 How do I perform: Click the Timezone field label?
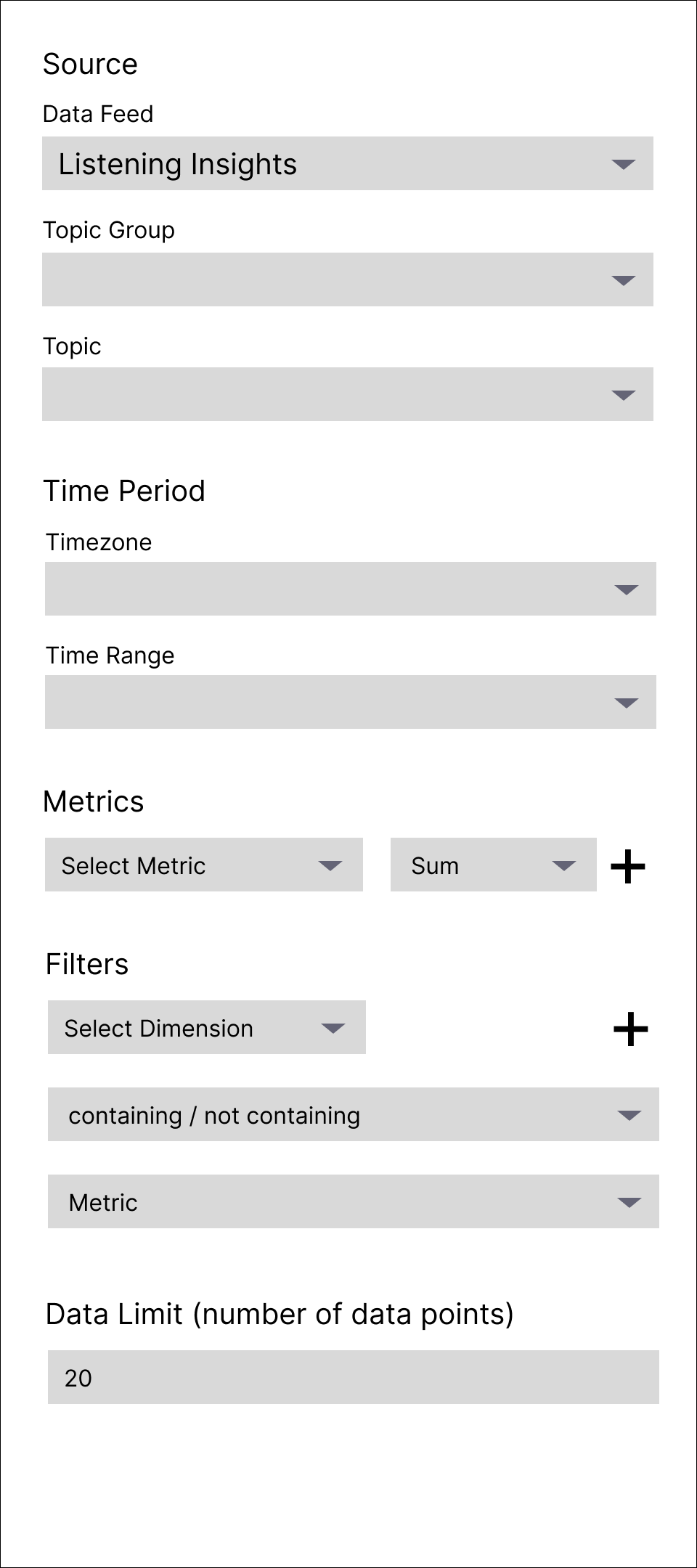tap(99, 542)
